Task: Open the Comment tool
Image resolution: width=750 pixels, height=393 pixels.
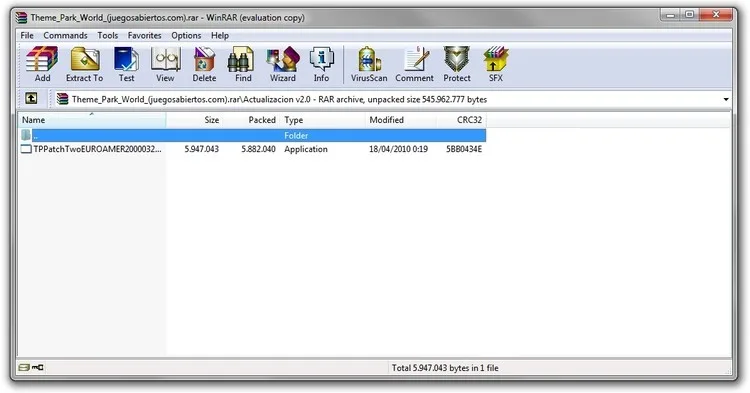Action: click(414, 65)
